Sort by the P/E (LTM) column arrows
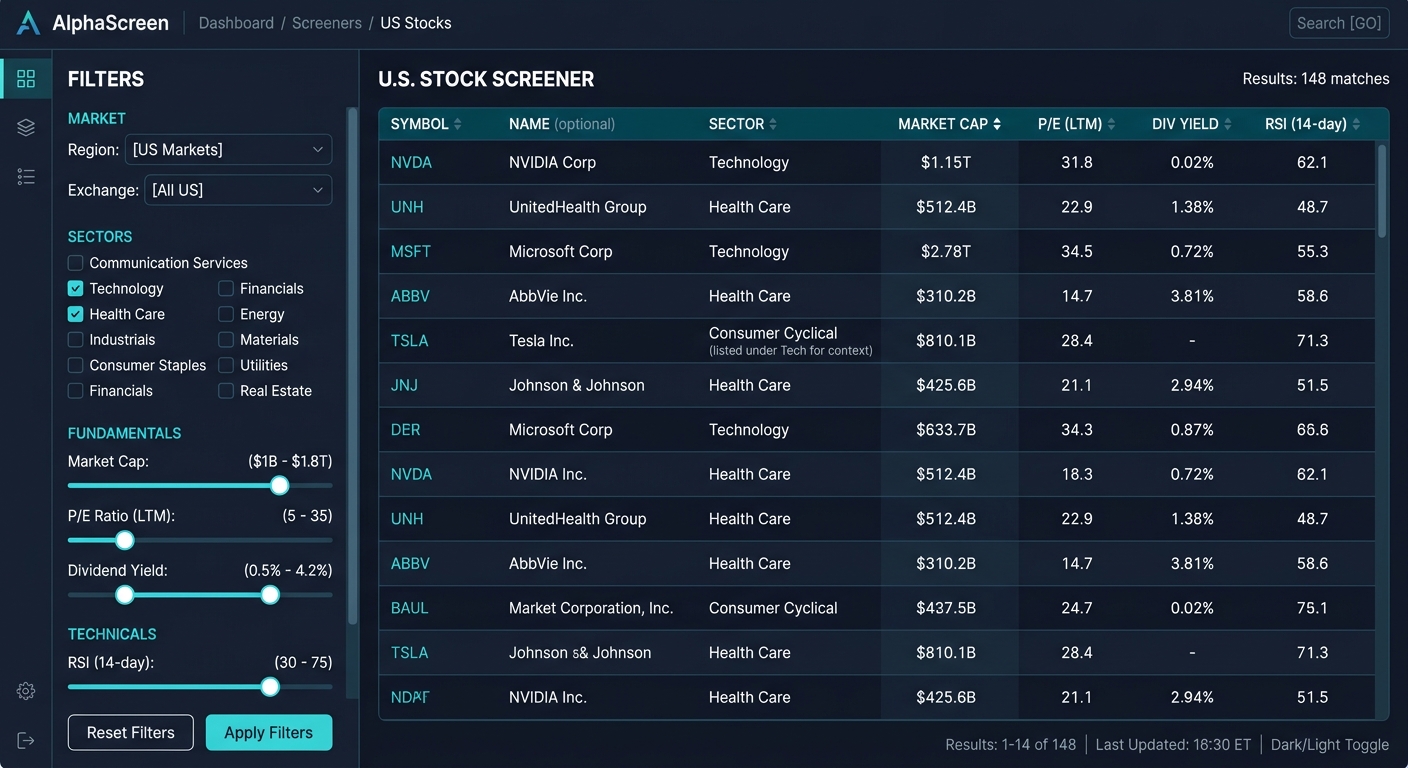Screen dimensions: 1408x768 pyautogui.click(x=1111, y=124)
